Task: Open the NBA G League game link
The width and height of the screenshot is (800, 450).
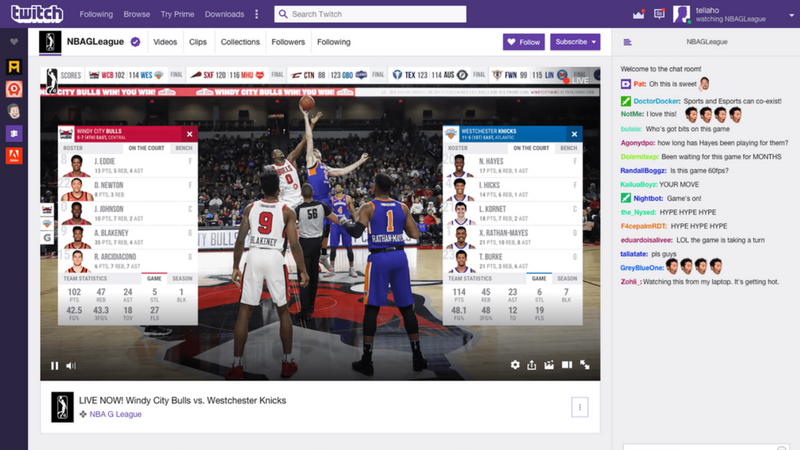Action: 115,414
